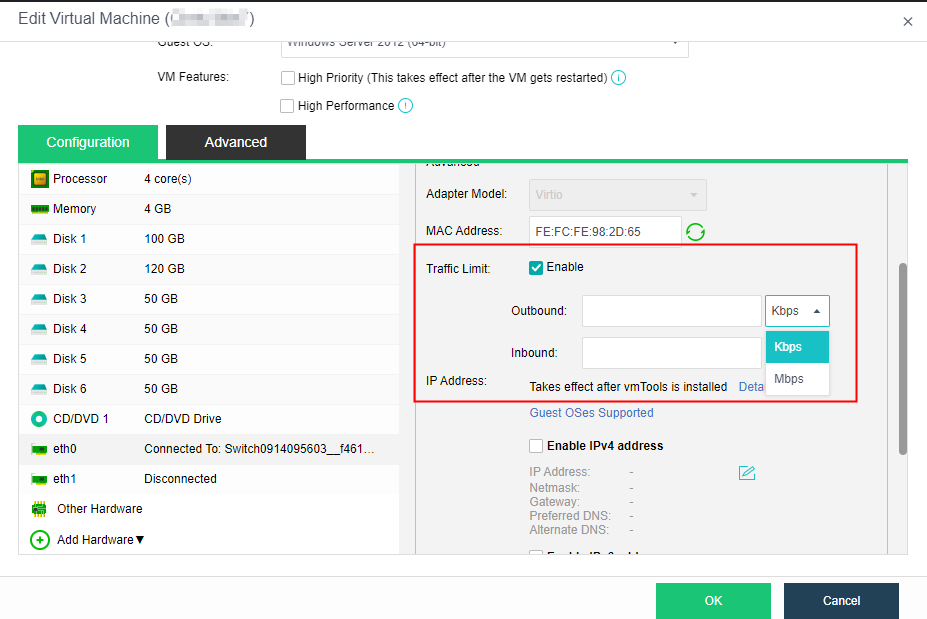Regenerate the MAC address with refresh icon
927x619 pixels.
coord(695,231)
